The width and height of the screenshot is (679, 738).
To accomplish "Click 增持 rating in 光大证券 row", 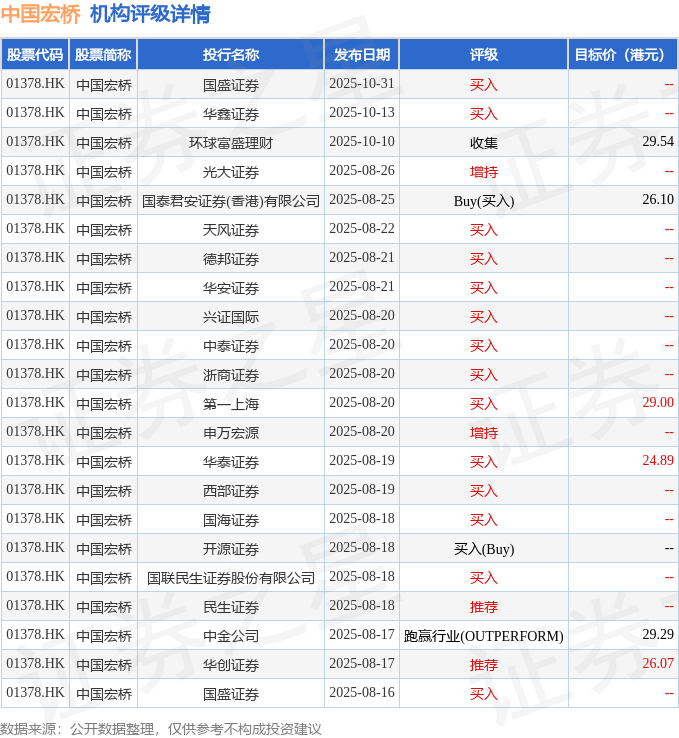I will pos(484,172).
